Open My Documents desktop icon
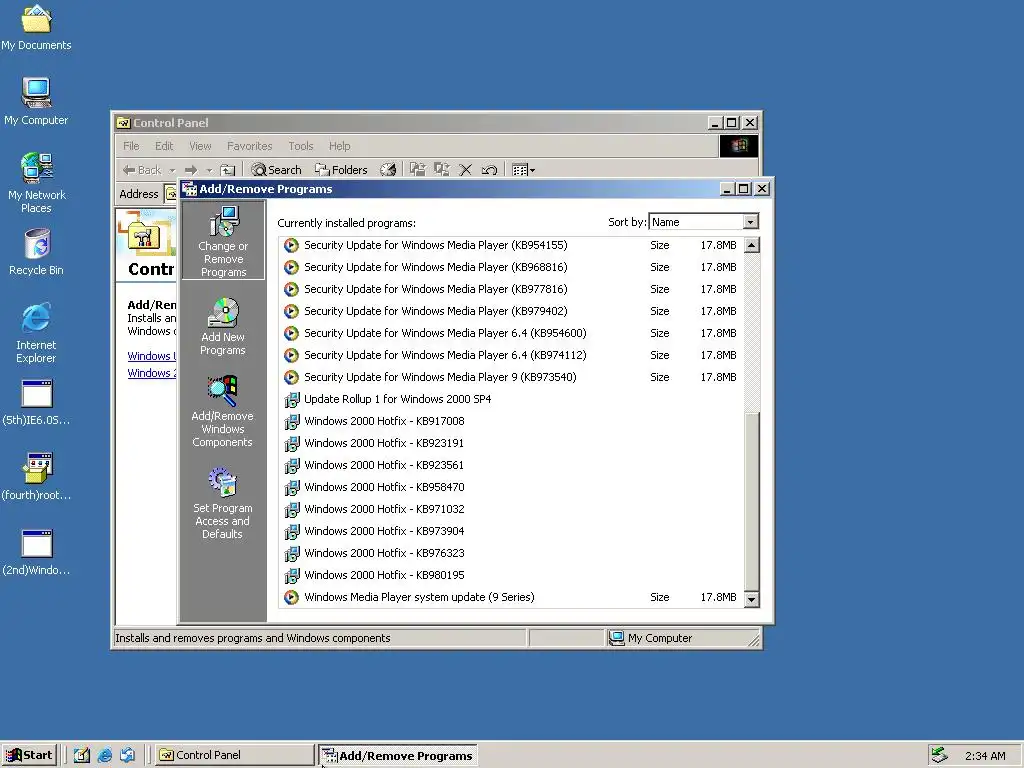 [36, 27]
